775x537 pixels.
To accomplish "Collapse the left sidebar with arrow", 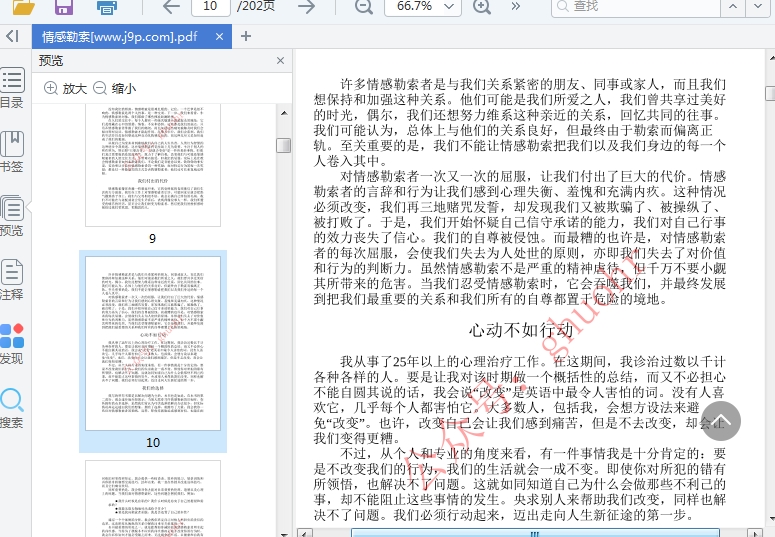I will point(12,37).
